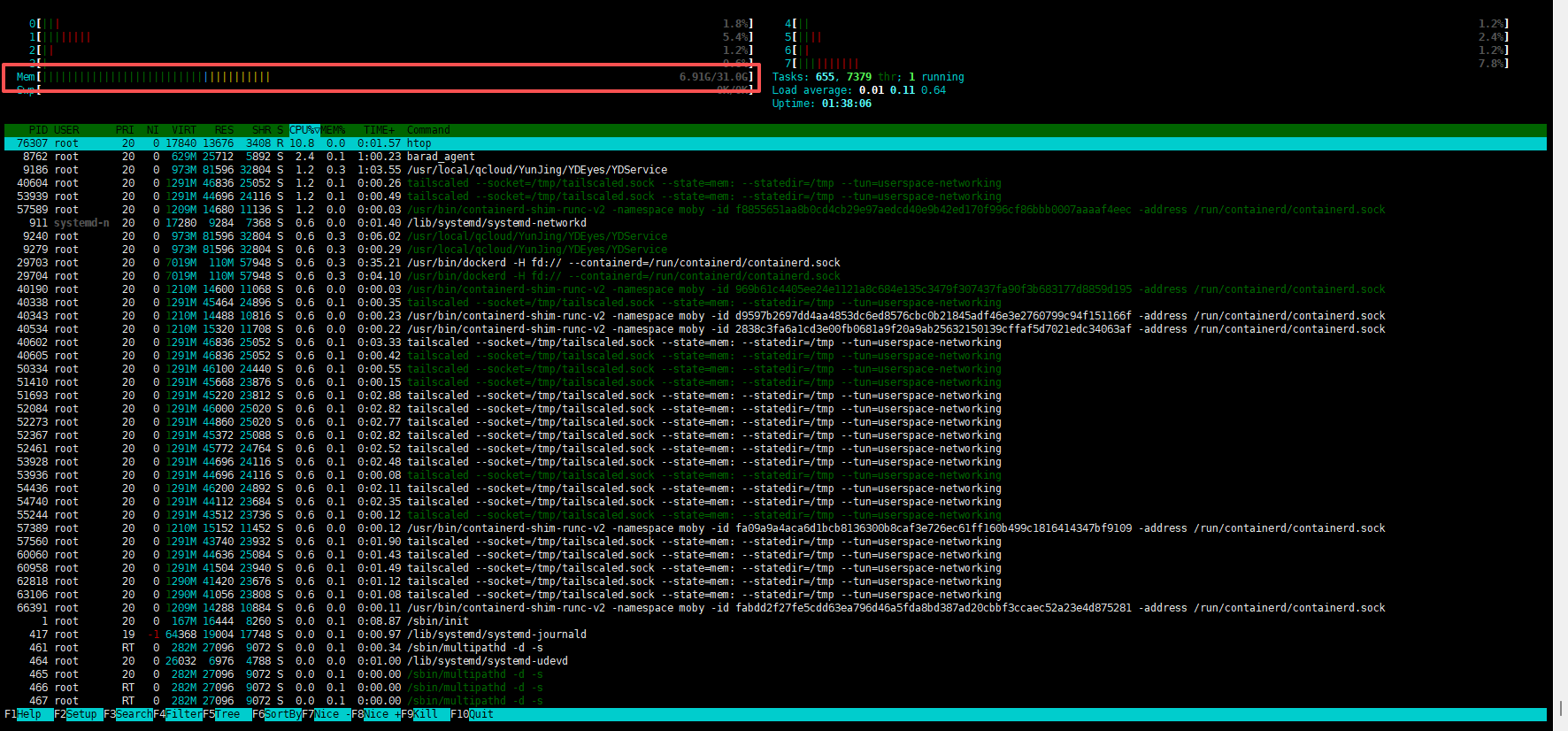The image size is (1568, 731).
Task: Select containerd-shim row PID 57389
Action: tap(775, 528)
